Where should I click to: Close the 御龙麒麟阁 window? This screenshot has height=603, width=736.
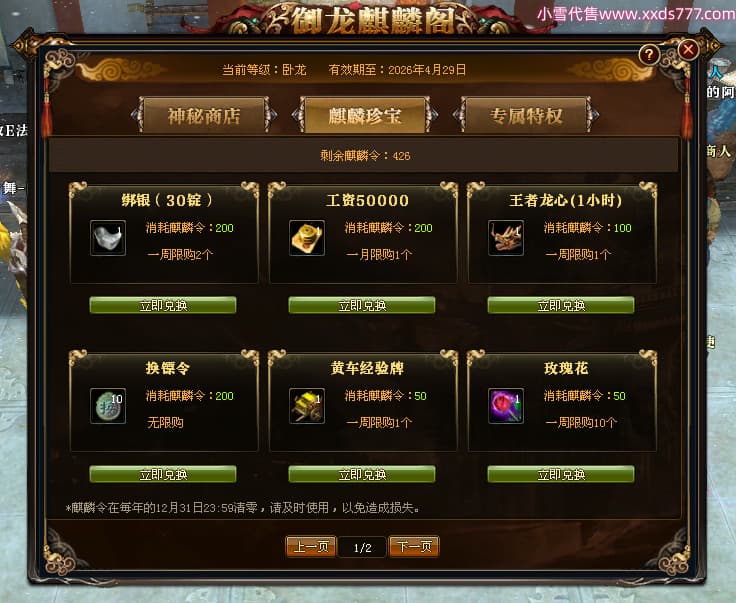688,49
